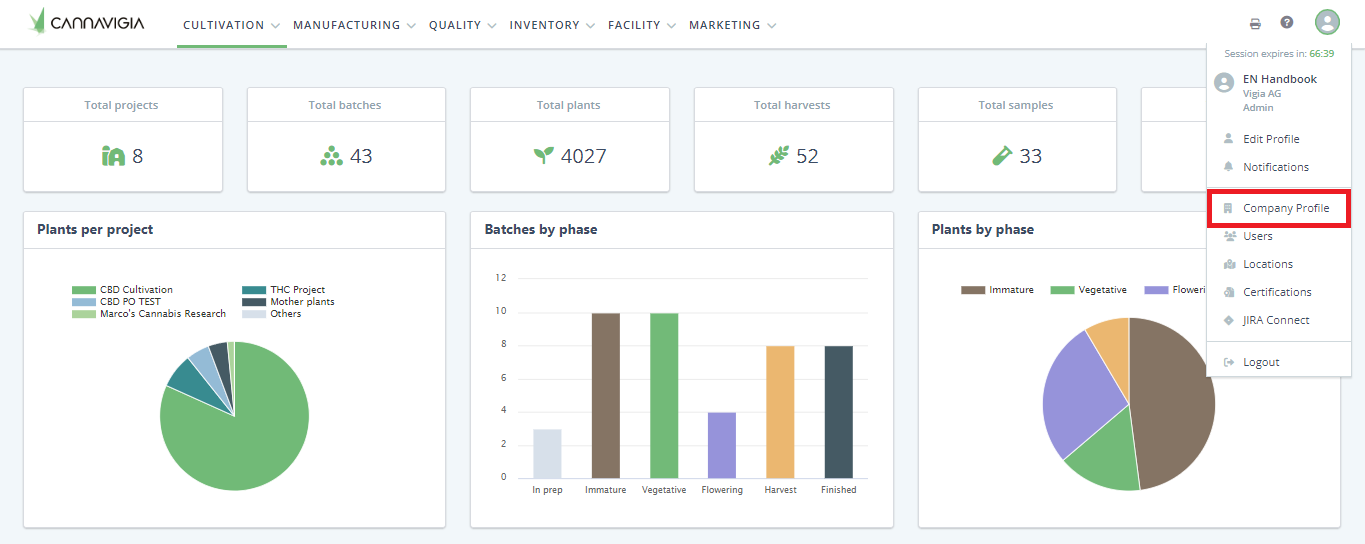The height and width of the screenshot is (544, 1365).
Task: Click the Total projects icon
Action: pyautogui.click(x=113, y=156)
